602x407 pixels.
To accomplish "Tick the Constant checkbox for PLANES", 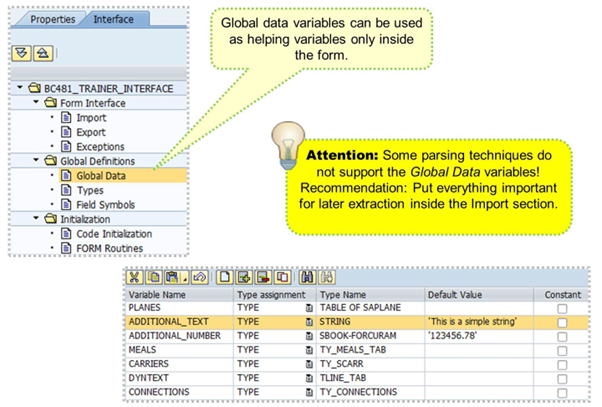I will [x=561, y=309].
